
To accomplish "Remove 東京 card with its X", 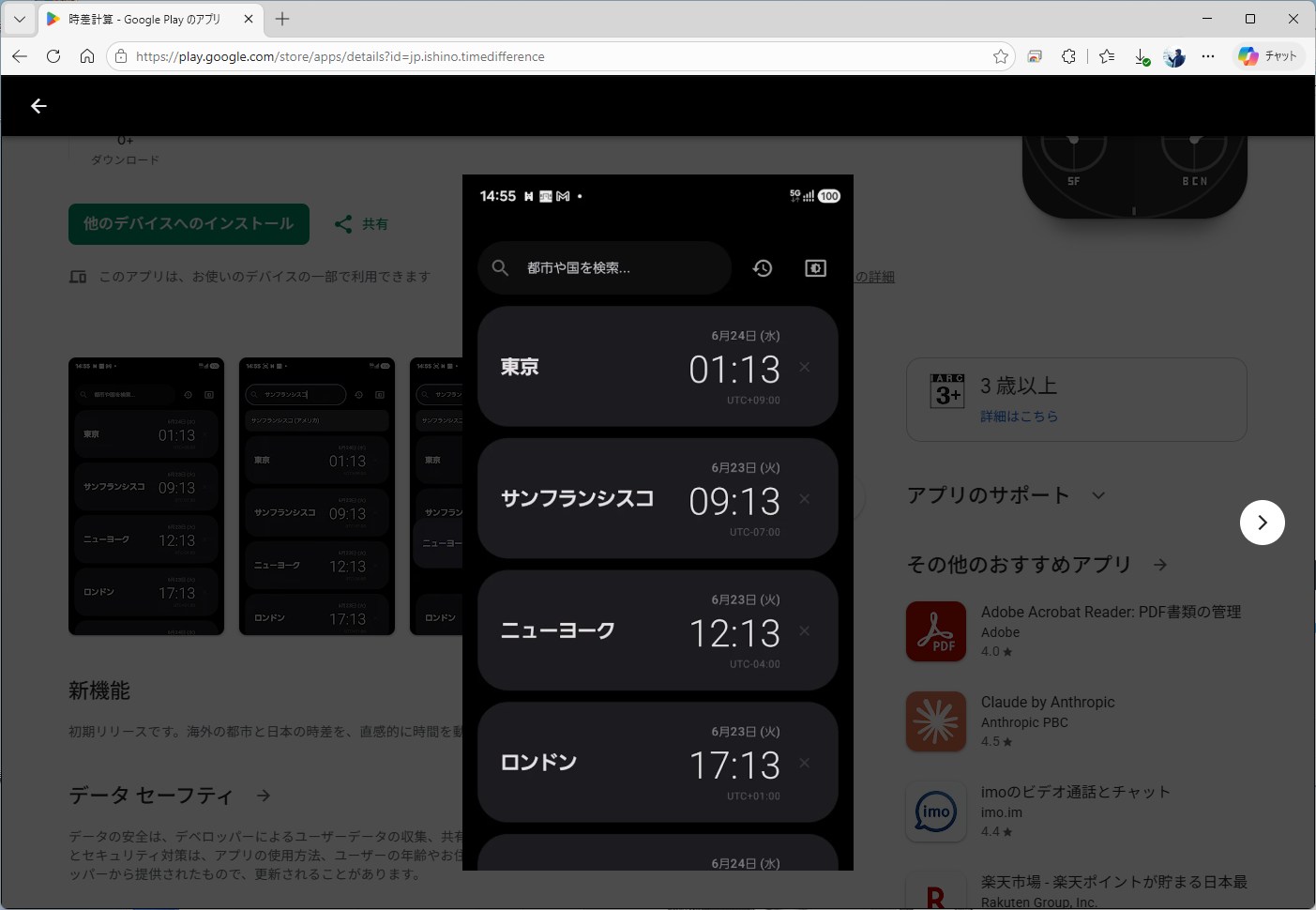I will coord(804,367).
